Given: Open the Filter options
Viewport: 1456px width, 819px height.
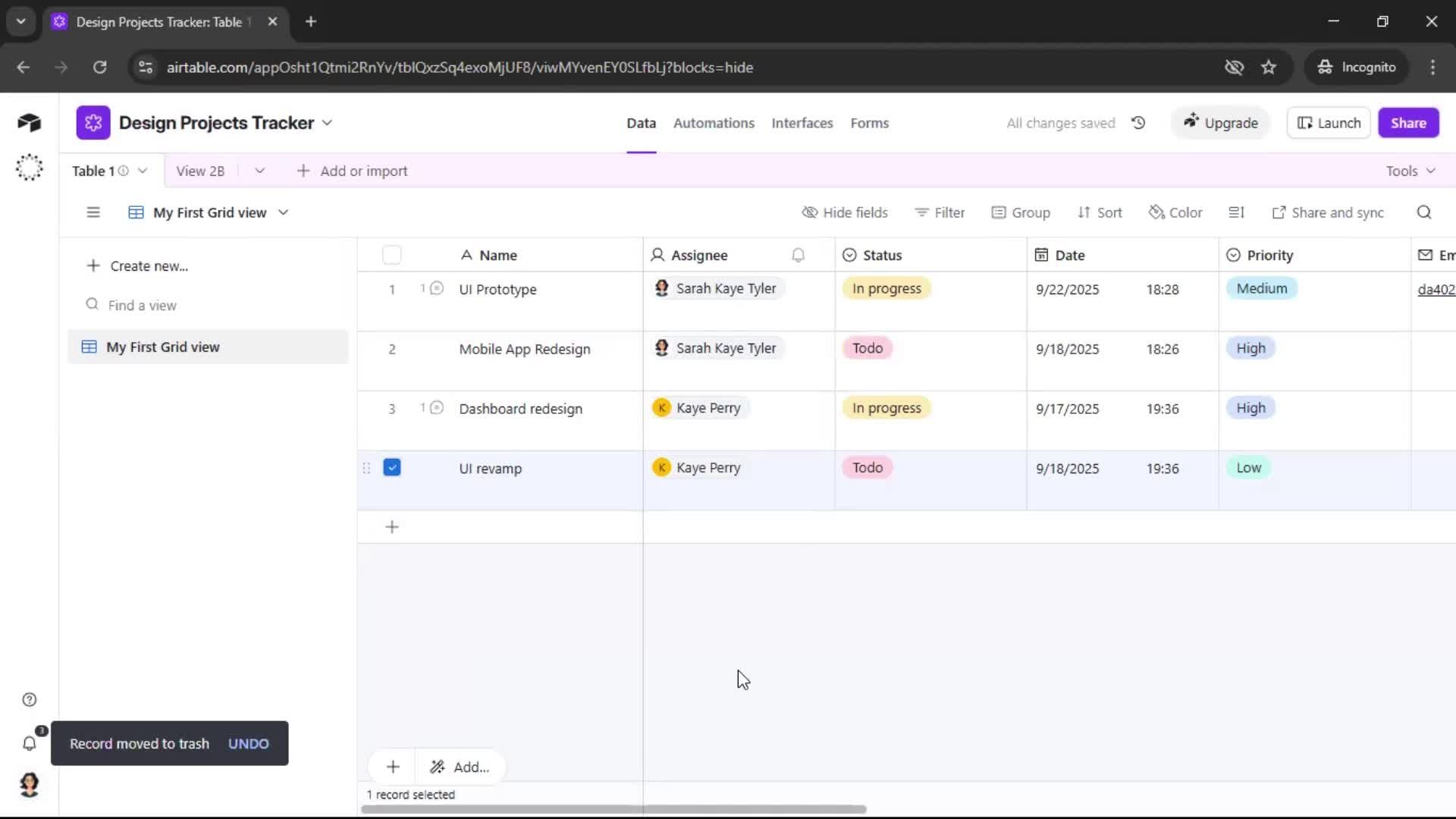Looking at the screenshot, I should pos(940,212).
